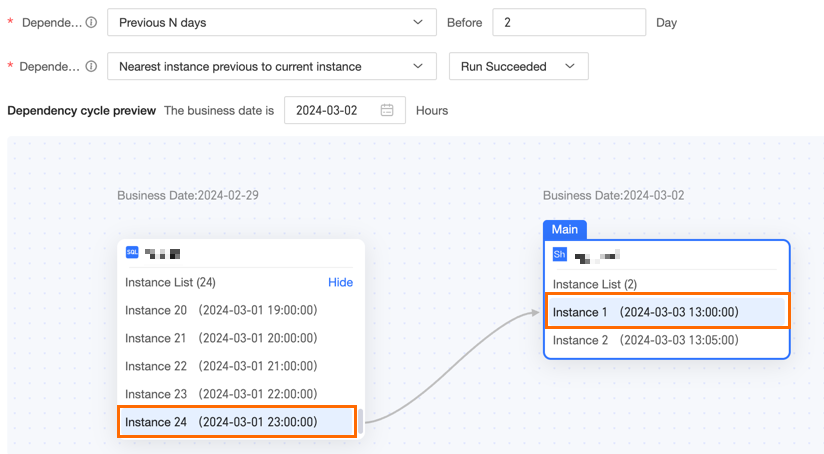
Task: Click the instance list scrollbar thumb
Action: click(x=360, y=421)
